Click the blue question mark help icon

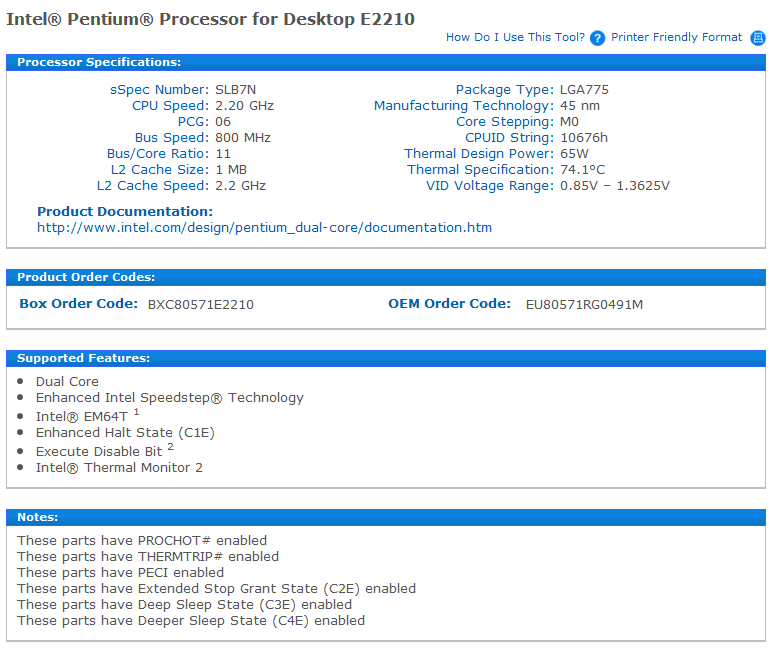coord(597,38)
